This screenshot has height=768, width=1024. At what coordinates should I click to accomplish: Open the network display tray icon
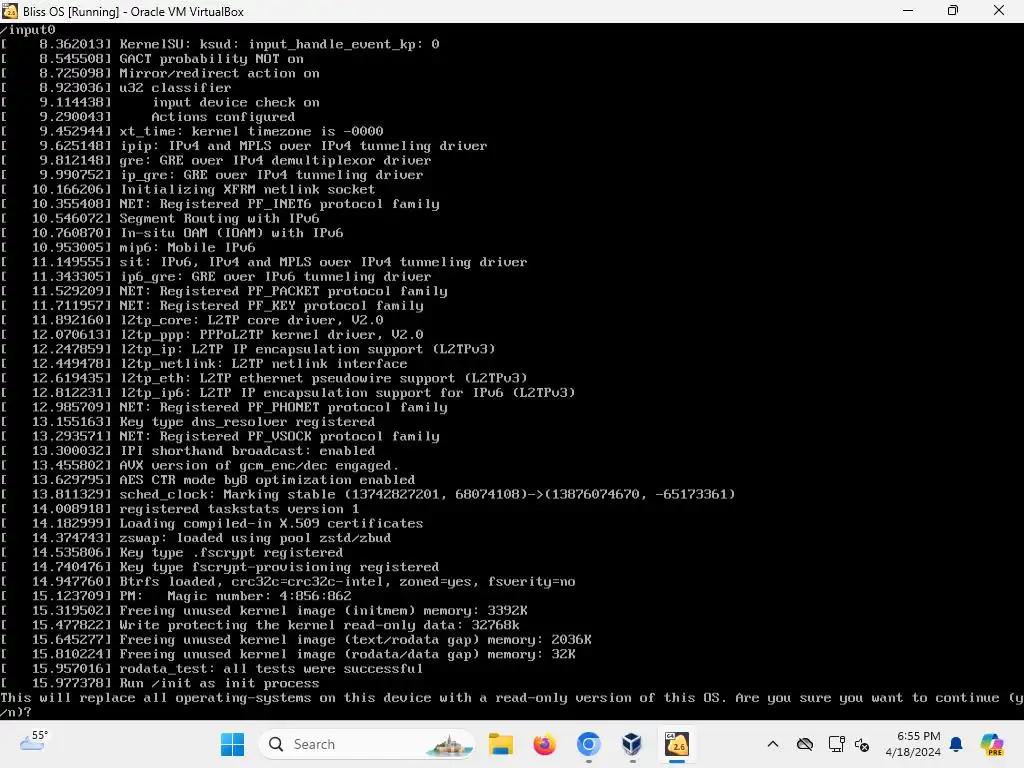pos(836,744)
